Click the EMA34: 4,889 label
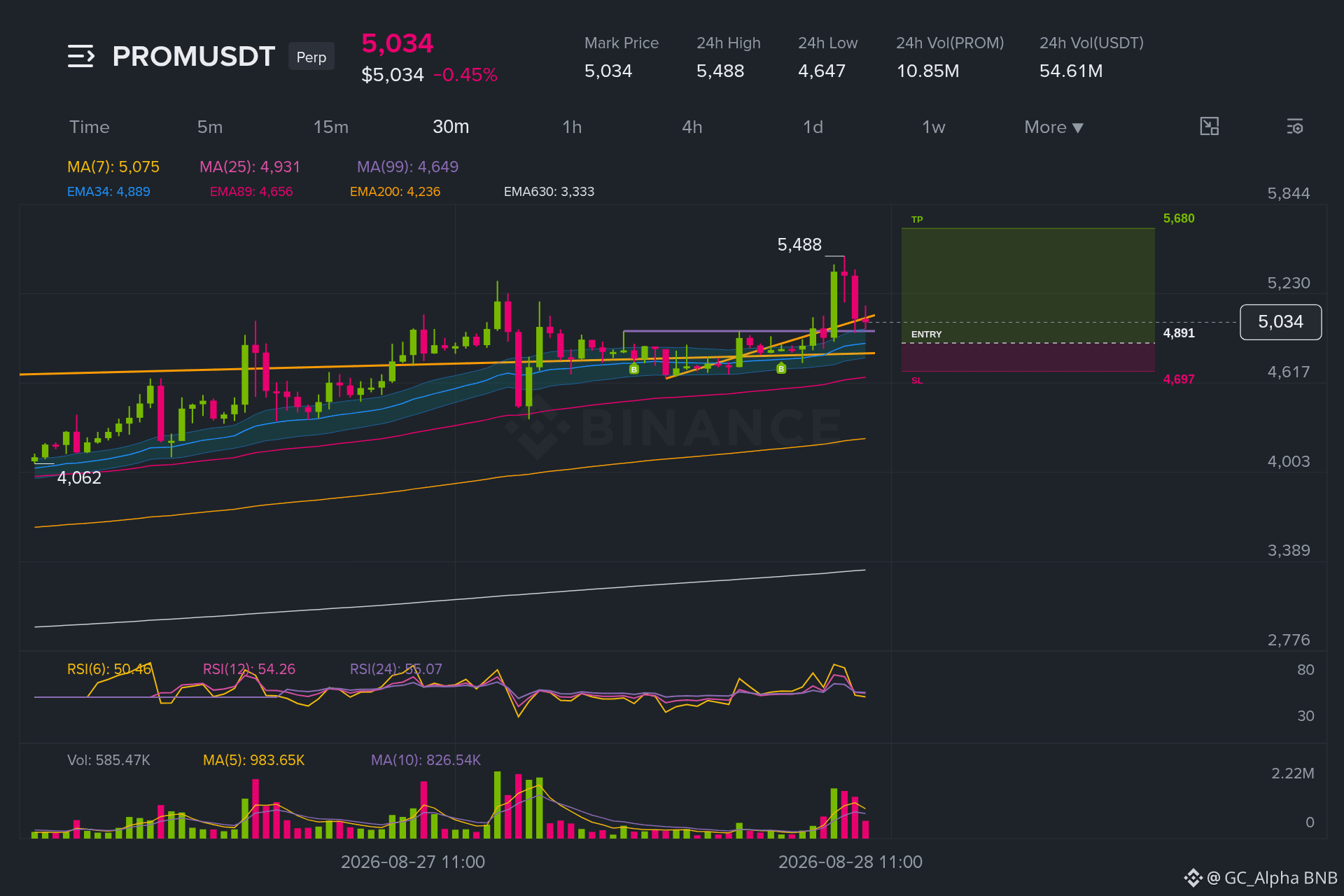The width and height of the screenshot is (1344, 896). click(108, 191)
